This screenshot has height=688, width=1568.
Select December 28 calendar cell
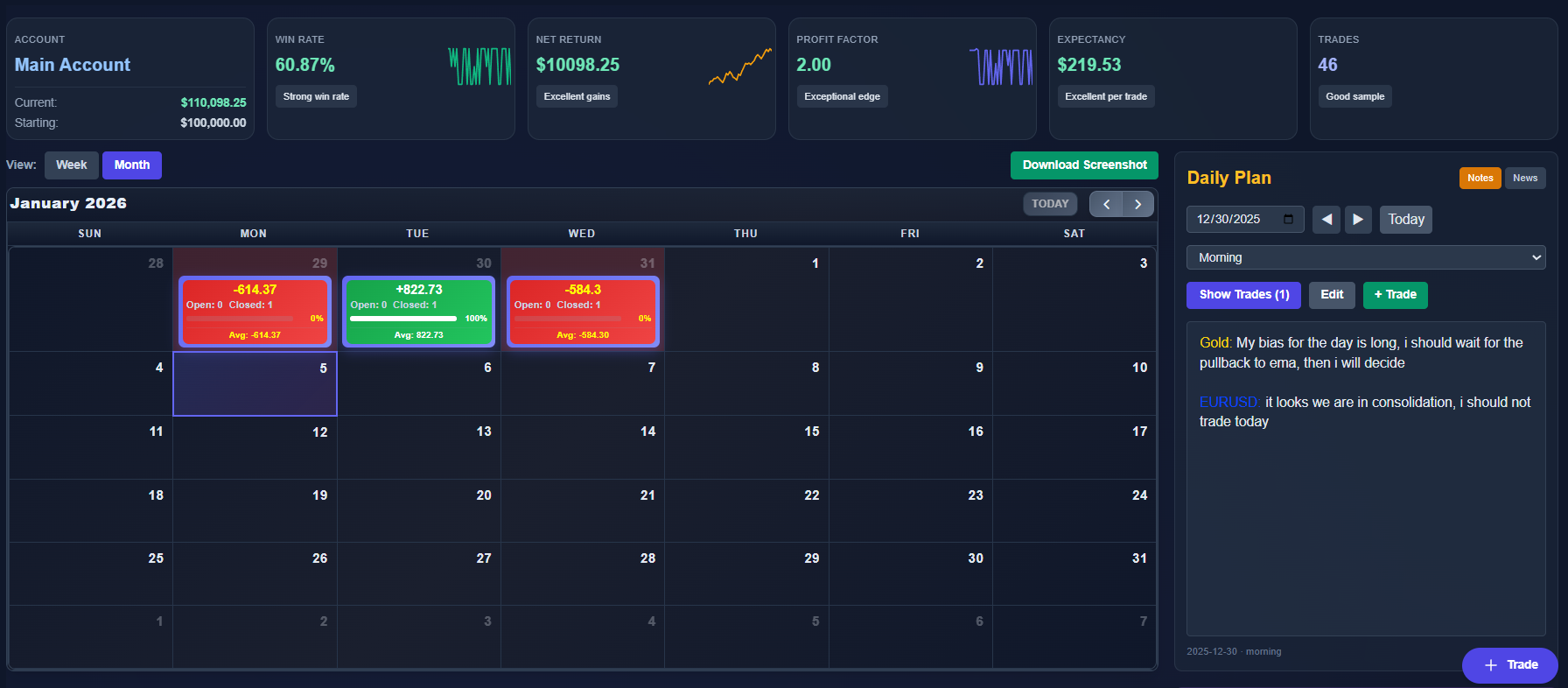90,299
